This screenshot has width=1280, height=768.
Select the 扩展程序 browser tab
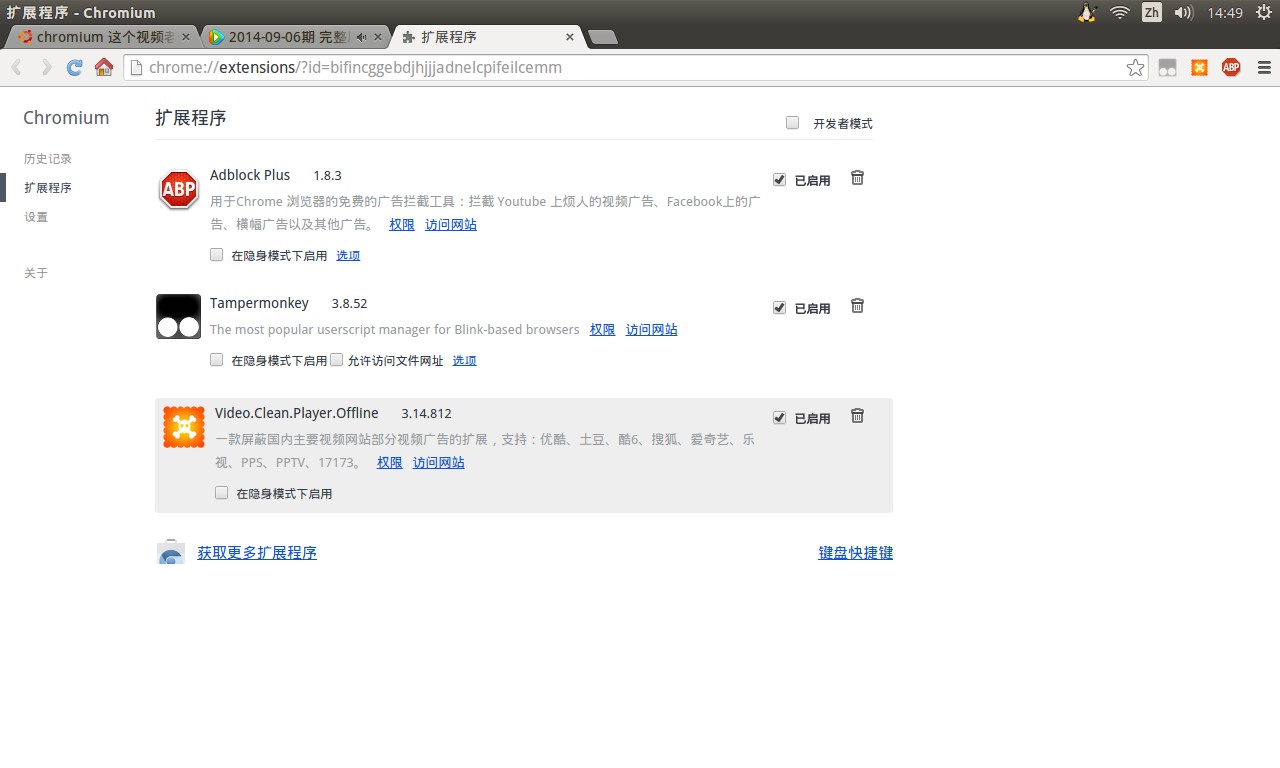click(x=488, y=37)
